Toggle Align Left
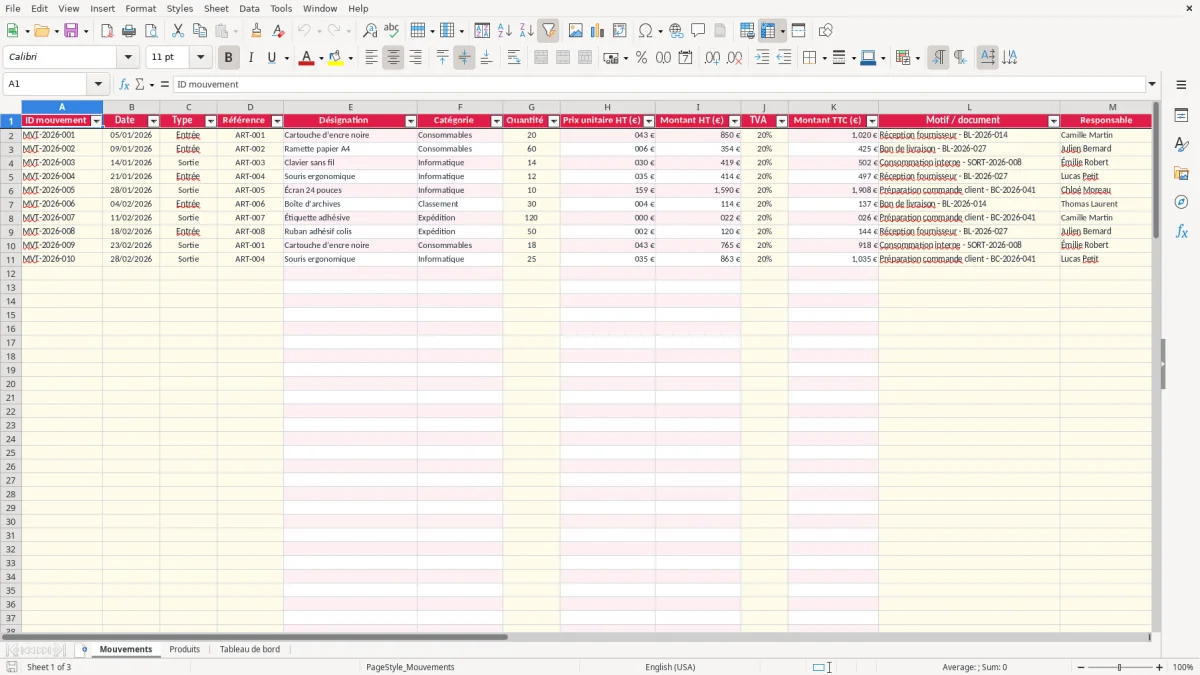Image resolution: width=1200 pixels, height=675 pixels. click(371, 58)
